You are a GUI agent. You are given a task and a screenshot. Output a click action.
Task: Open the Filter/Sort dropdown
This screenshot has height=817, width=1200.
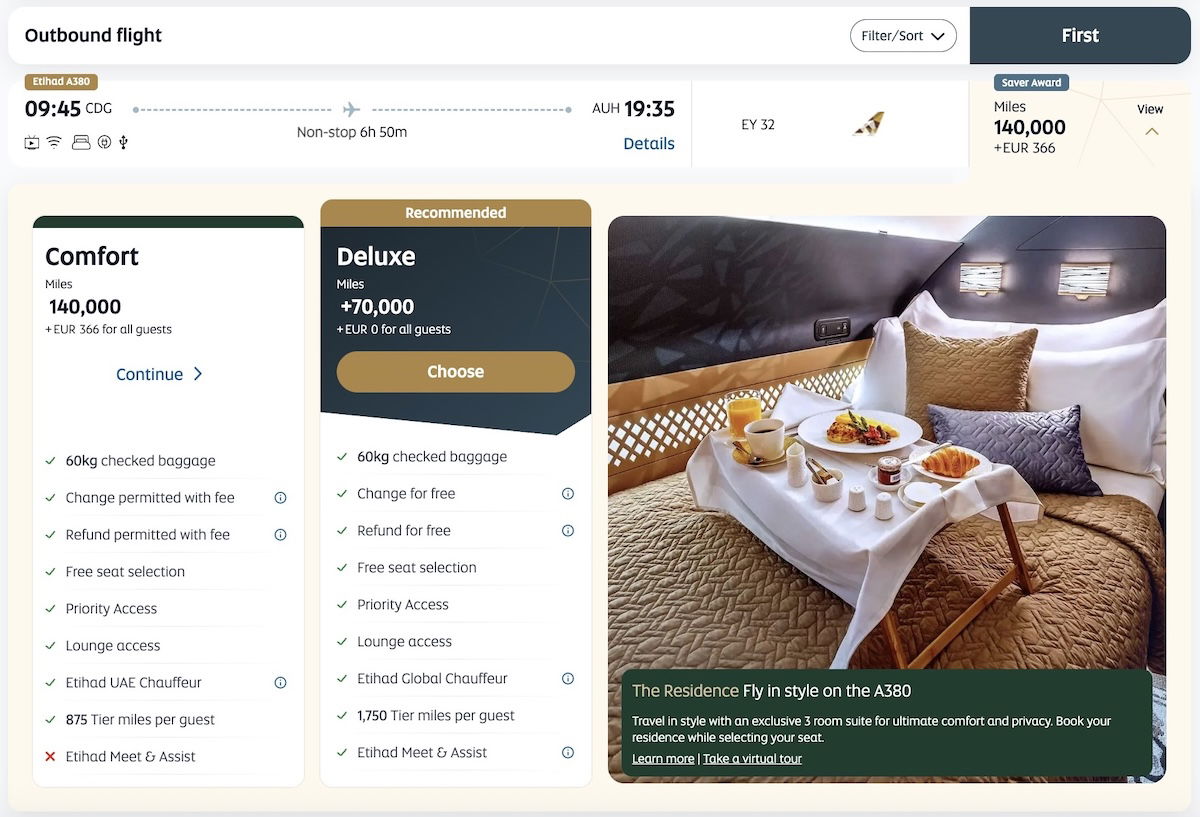(x=903, y=36)
